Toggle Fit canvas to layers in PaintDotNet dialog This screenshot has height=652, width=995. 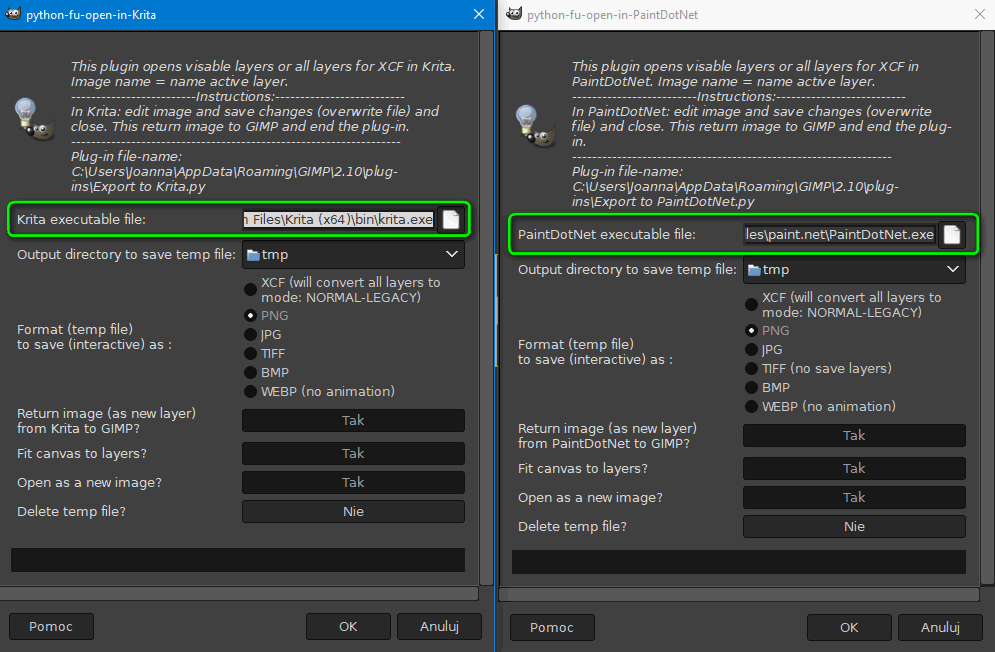coord(854,469)
